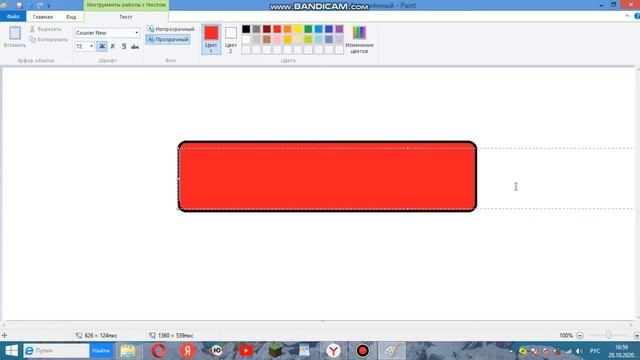Toggle underline text formatting
Screen dimensions: 640x360
(x=124, y=47)
